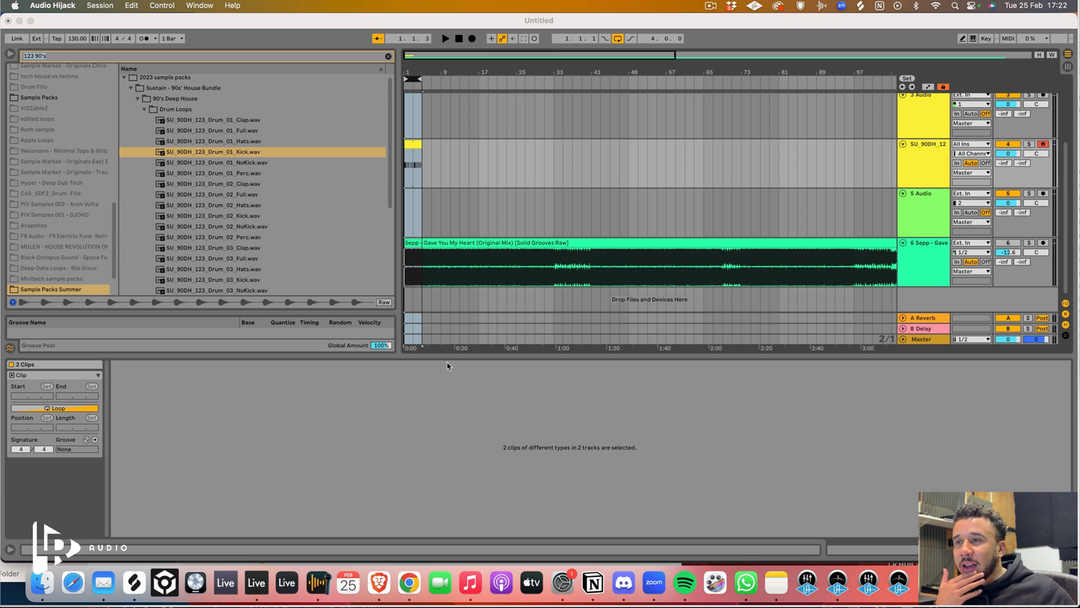Toggle the metronome button
The width and height of the screenshot is (1080, 608).
tap(146, 39)
